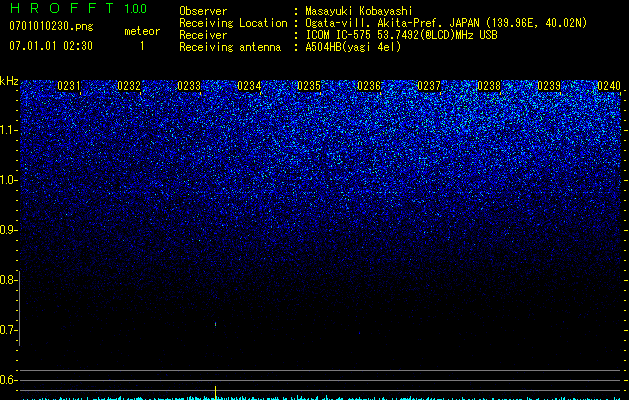The height and width of the screenshot is (400, 629).
Task: Click the 0235 time marker
Action: pyautogui.click(x=309, y=86)
